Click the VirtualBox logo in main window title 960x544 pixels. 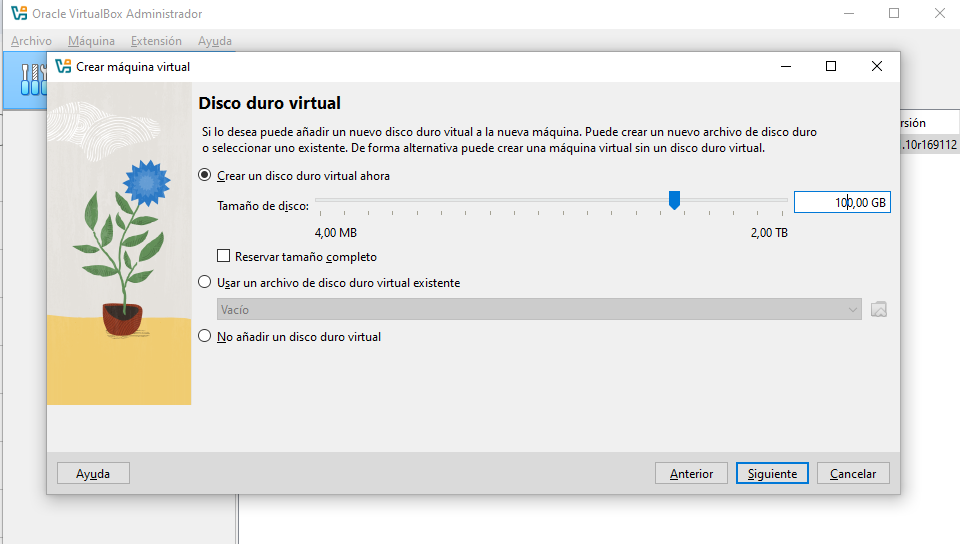point(19,13)
